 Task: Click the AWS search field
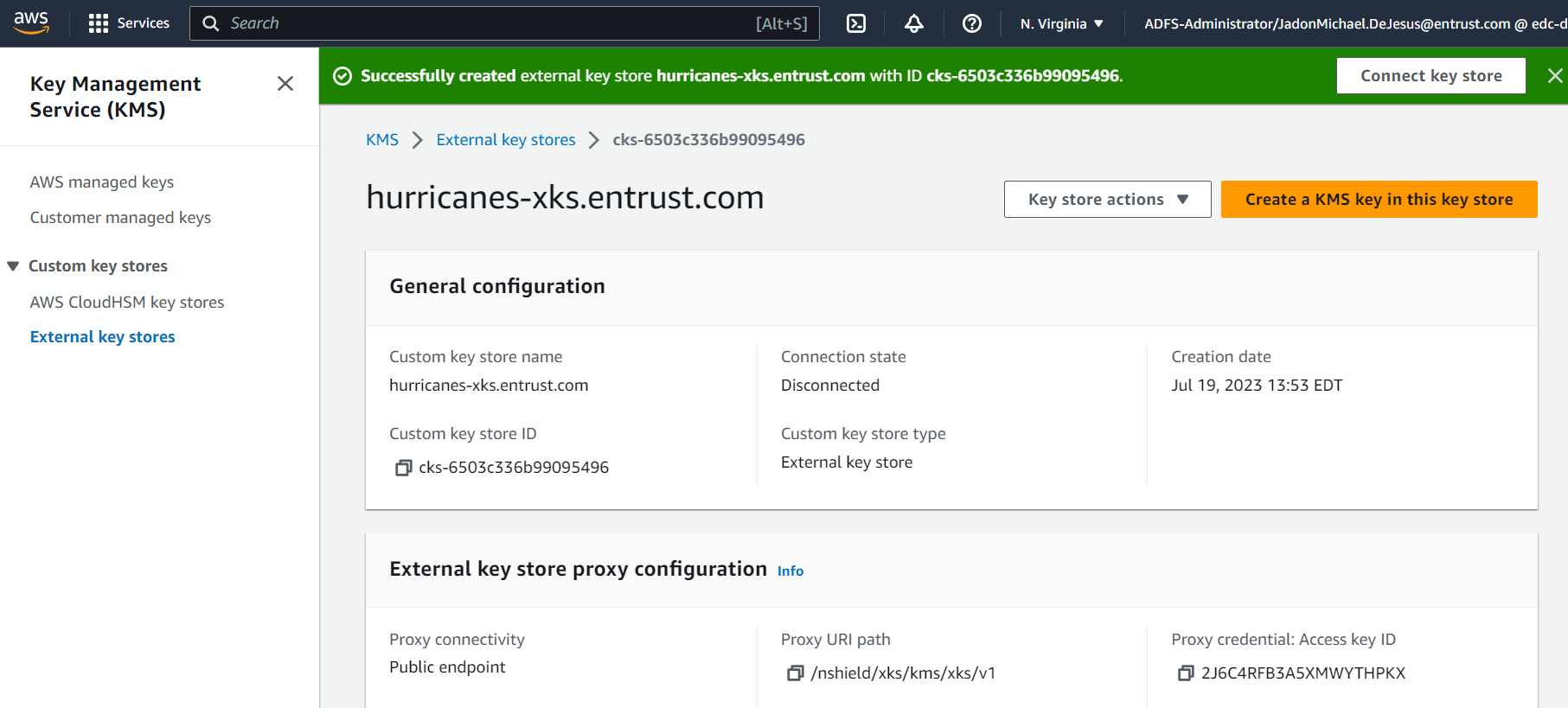click(504, 23)
